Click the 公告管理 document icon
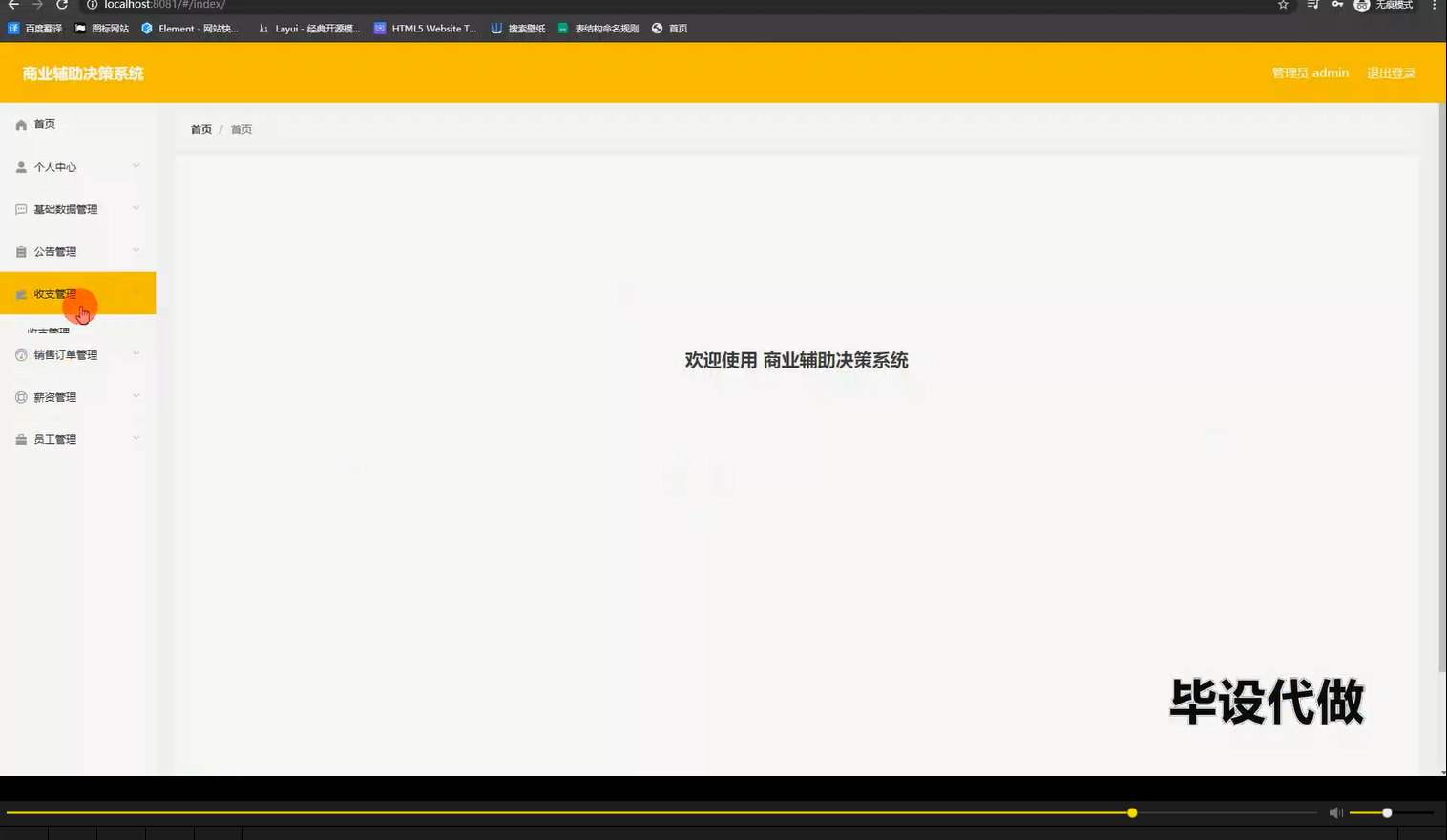 (x=20, y=251)
